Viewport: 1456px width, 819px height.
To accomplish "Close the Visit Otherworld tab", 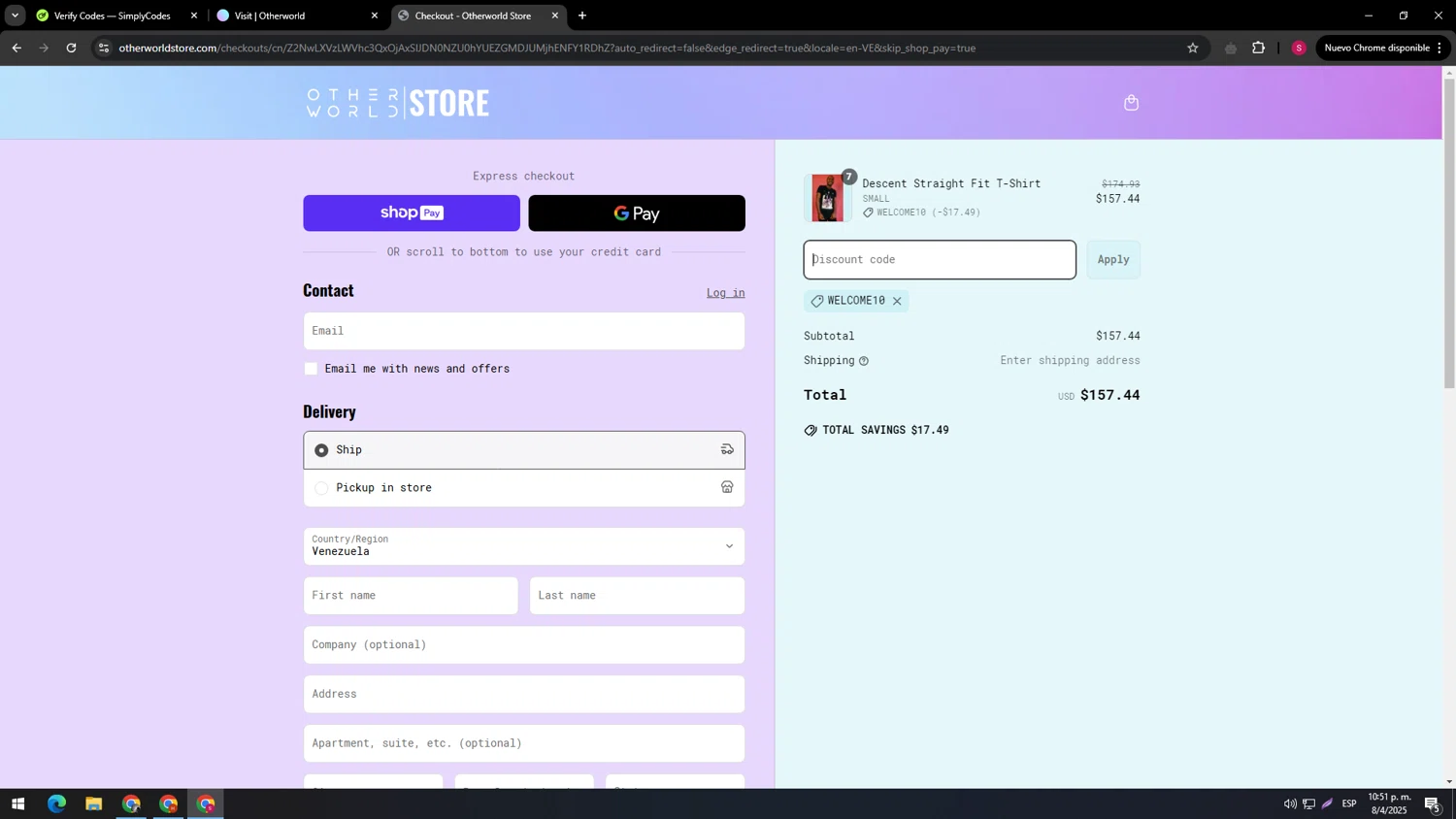I will [375, 16].
